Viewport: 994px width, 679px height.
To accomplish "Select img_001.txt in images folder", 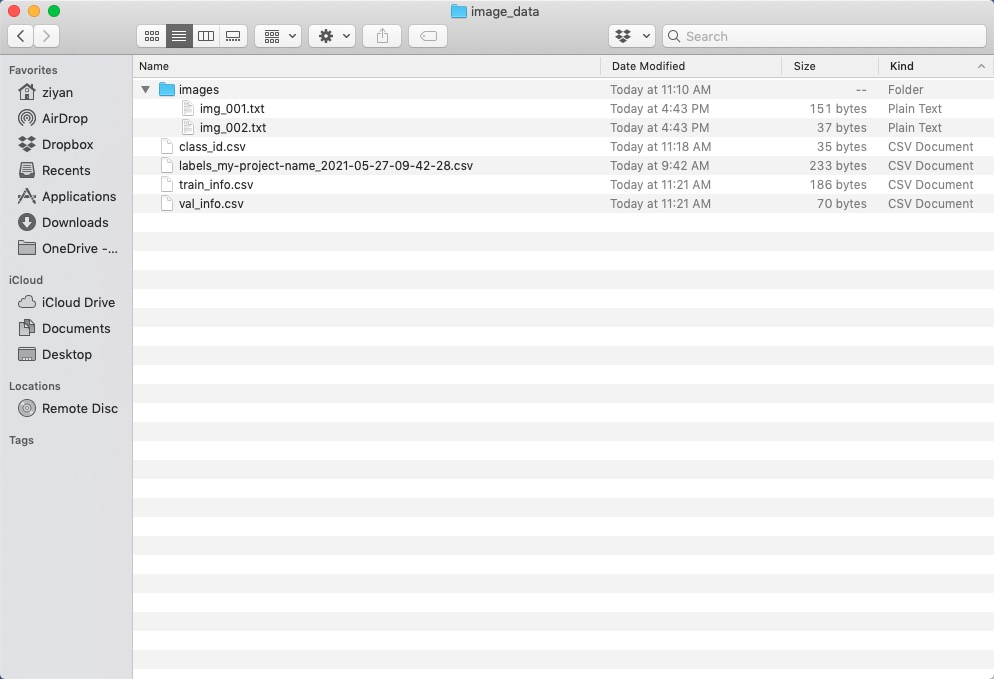I will coord(232,109).
